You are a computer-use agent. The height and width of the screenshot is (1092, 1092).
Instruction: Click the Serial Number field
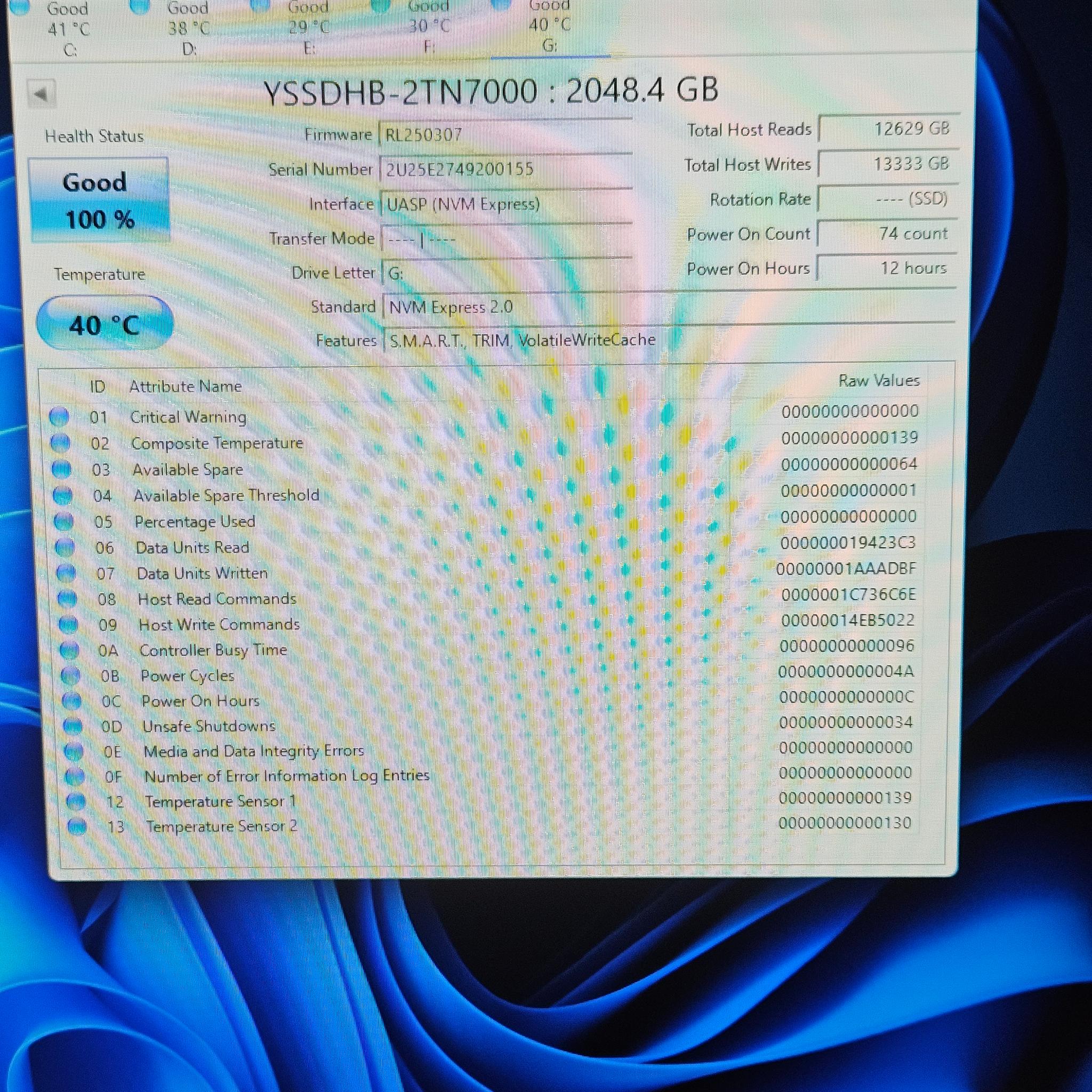pos(506,169)
